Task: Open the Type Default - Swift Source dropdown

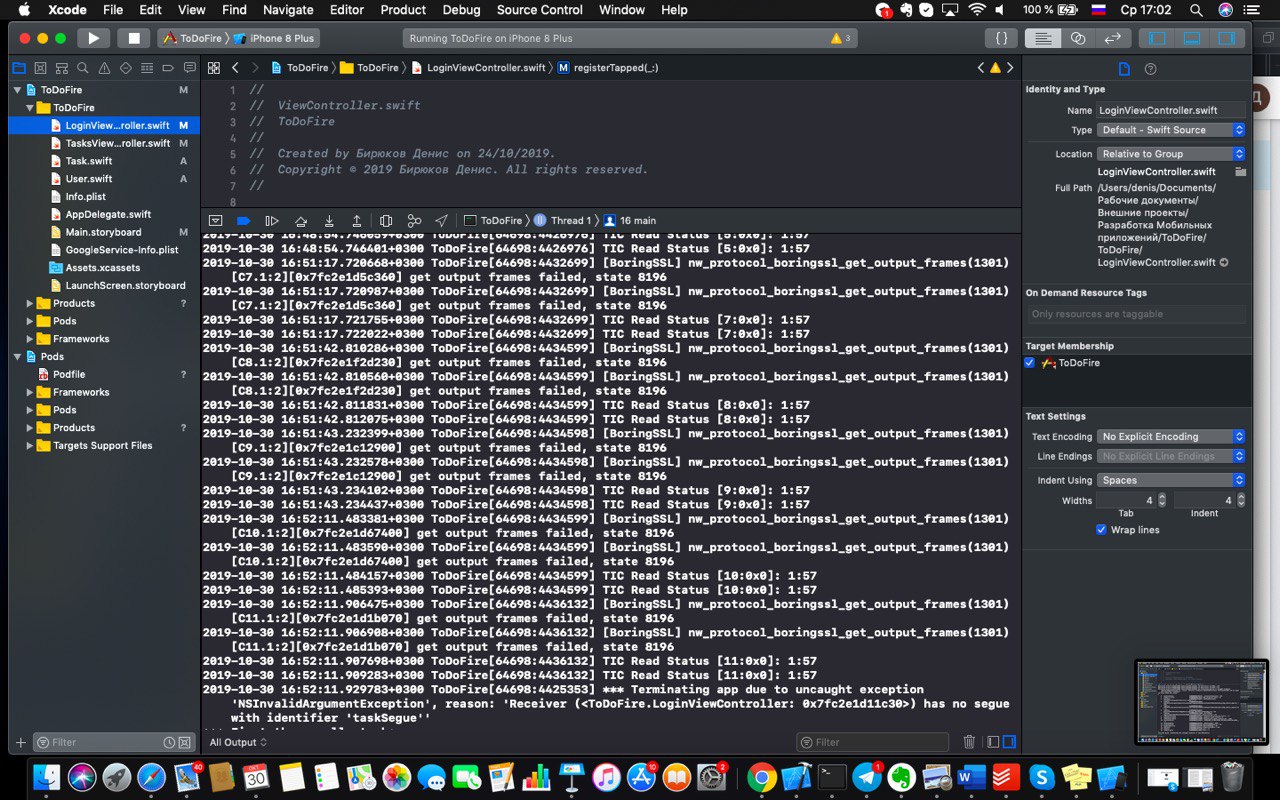Action: coord(1171,130)
